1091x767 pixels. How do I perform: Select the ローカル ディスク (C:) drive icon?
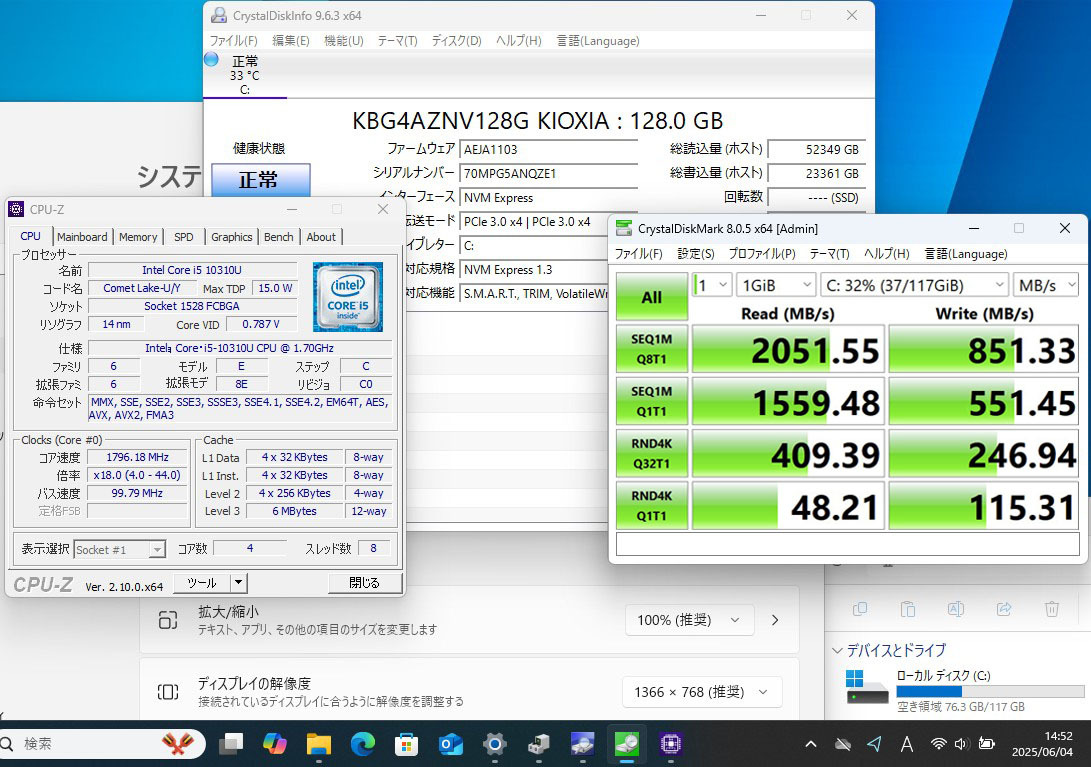[866, 688]
